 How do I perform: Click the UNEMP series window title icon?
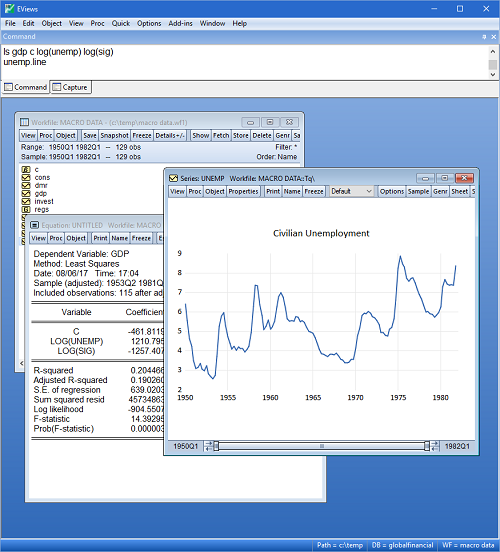173,178
